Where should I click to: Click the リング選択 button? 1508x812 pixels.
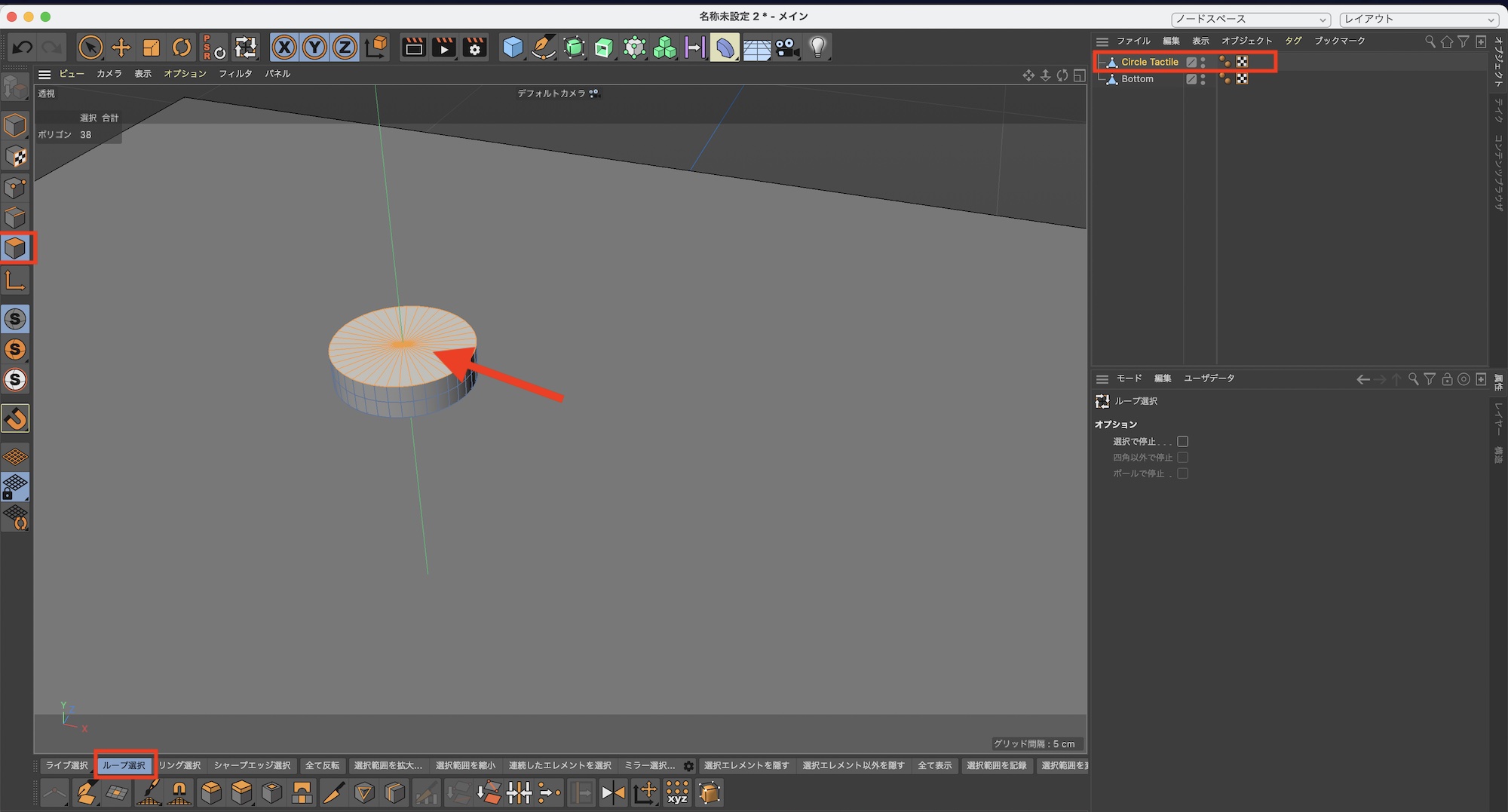click(180, 766)
